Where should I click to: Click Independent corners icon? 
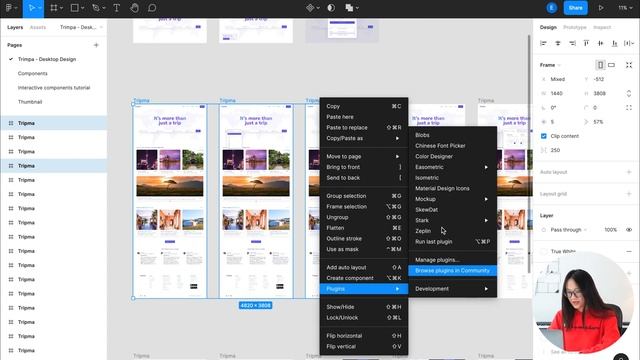629,108
